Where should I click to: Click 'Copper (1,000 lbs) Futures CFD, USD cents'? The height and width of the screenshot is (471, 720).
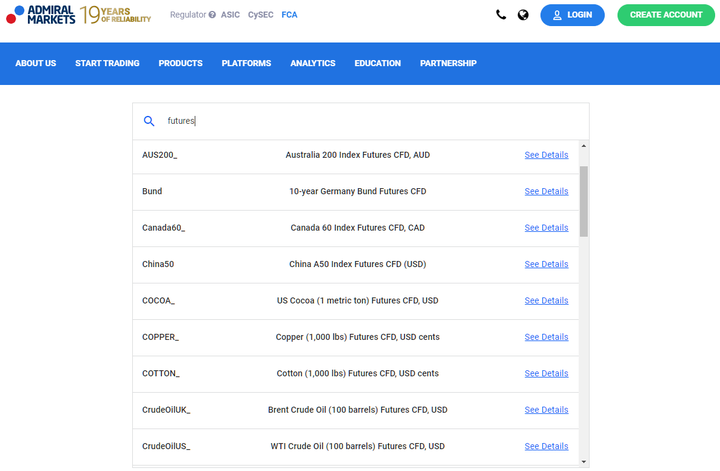pos(358,337)
